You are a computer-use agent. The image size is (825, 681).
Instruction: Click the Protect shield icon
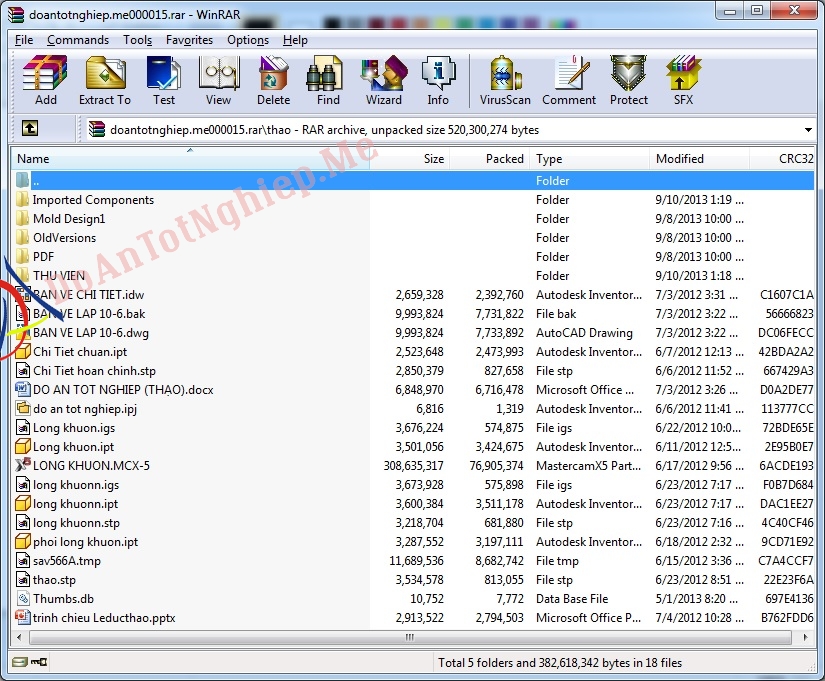pyautogui.click(x=629, y=80)
